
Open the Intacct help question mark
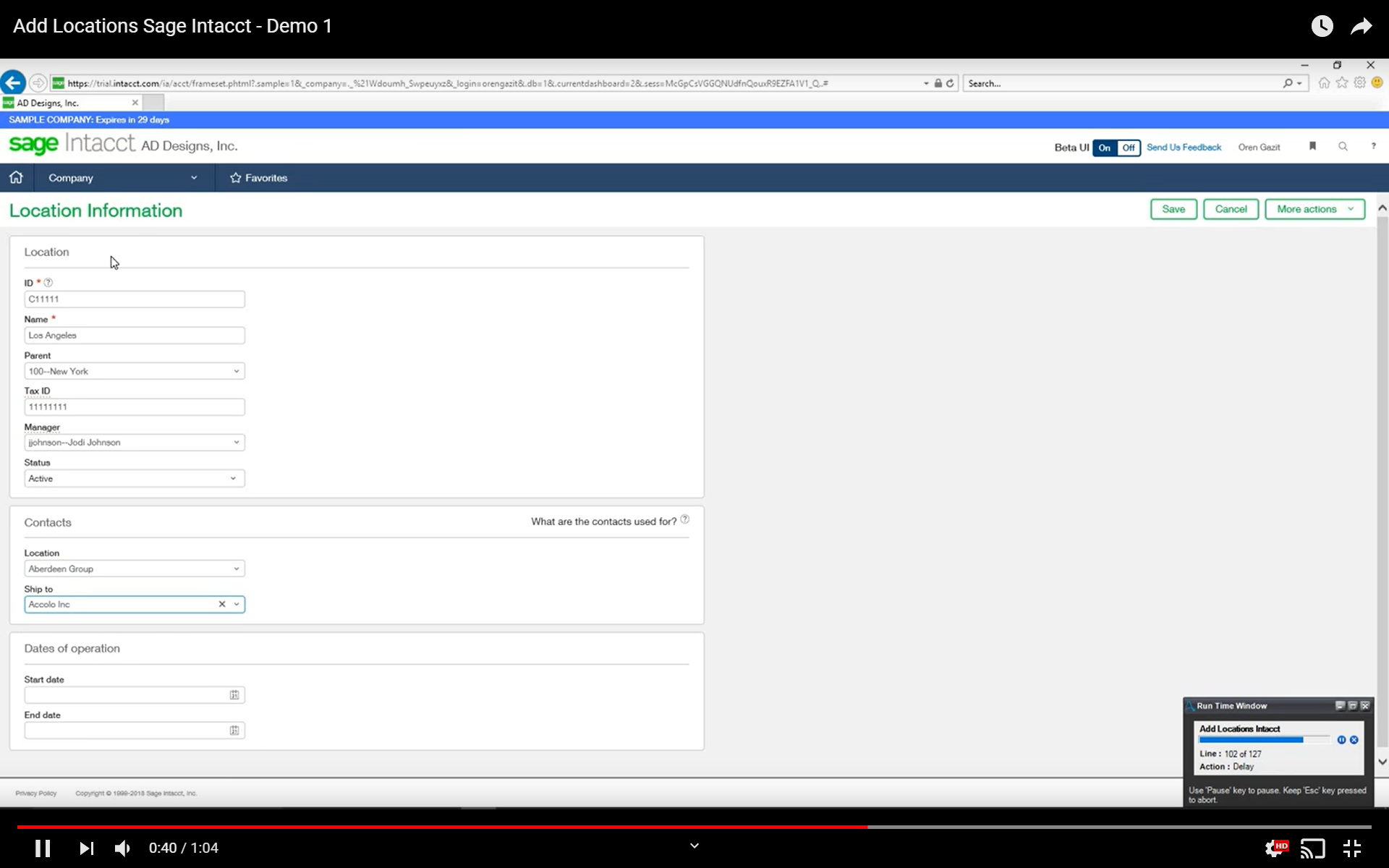pos(1373,146)
